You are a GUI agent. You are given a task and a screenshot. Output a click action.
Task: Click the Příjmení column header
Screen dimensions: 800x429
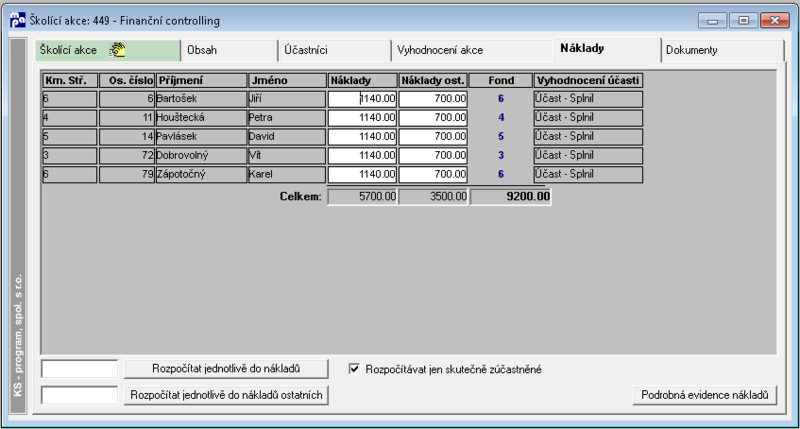(202, 81)
